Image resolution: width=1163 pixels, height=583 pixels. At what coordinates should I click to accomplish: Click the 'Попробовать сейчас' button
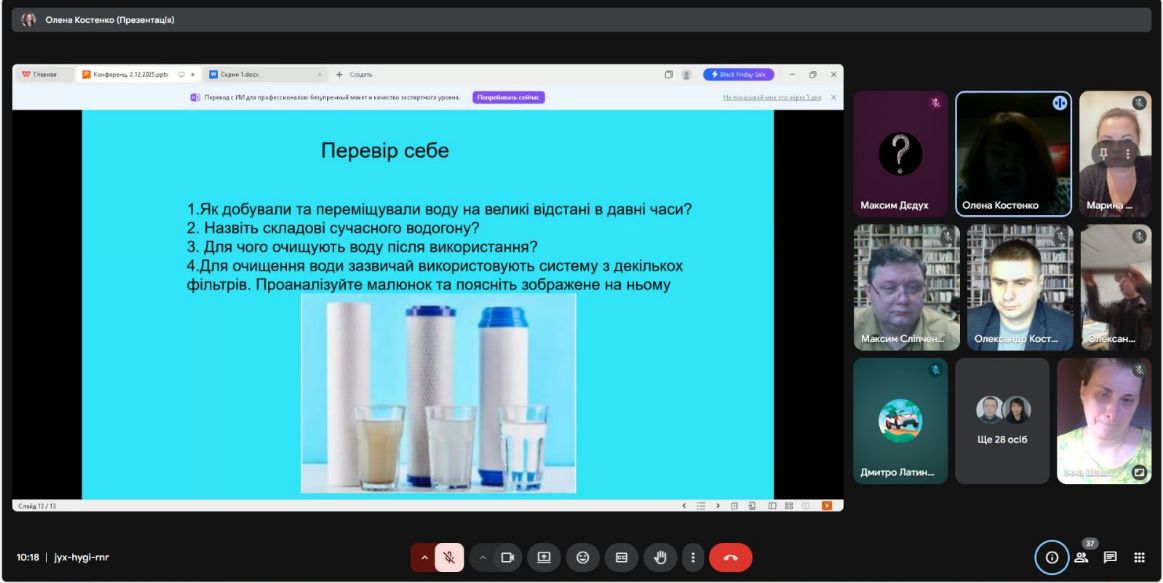508,97
